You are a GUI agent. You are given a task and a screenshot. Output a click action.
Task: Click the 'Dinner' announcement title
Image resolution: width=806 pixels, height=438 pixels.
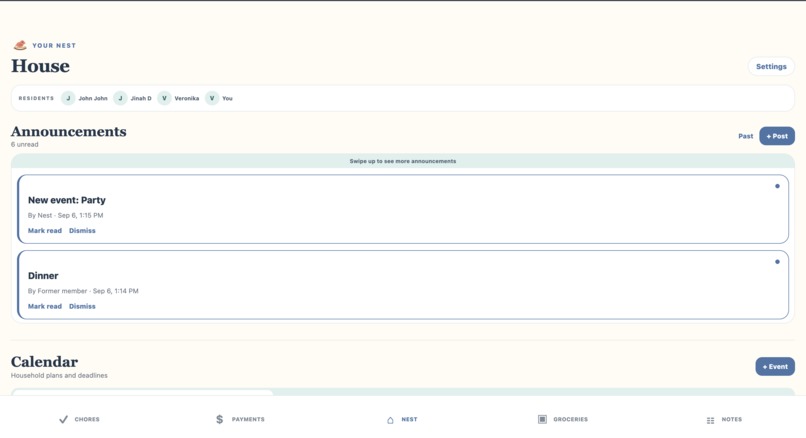pos(43,276)
